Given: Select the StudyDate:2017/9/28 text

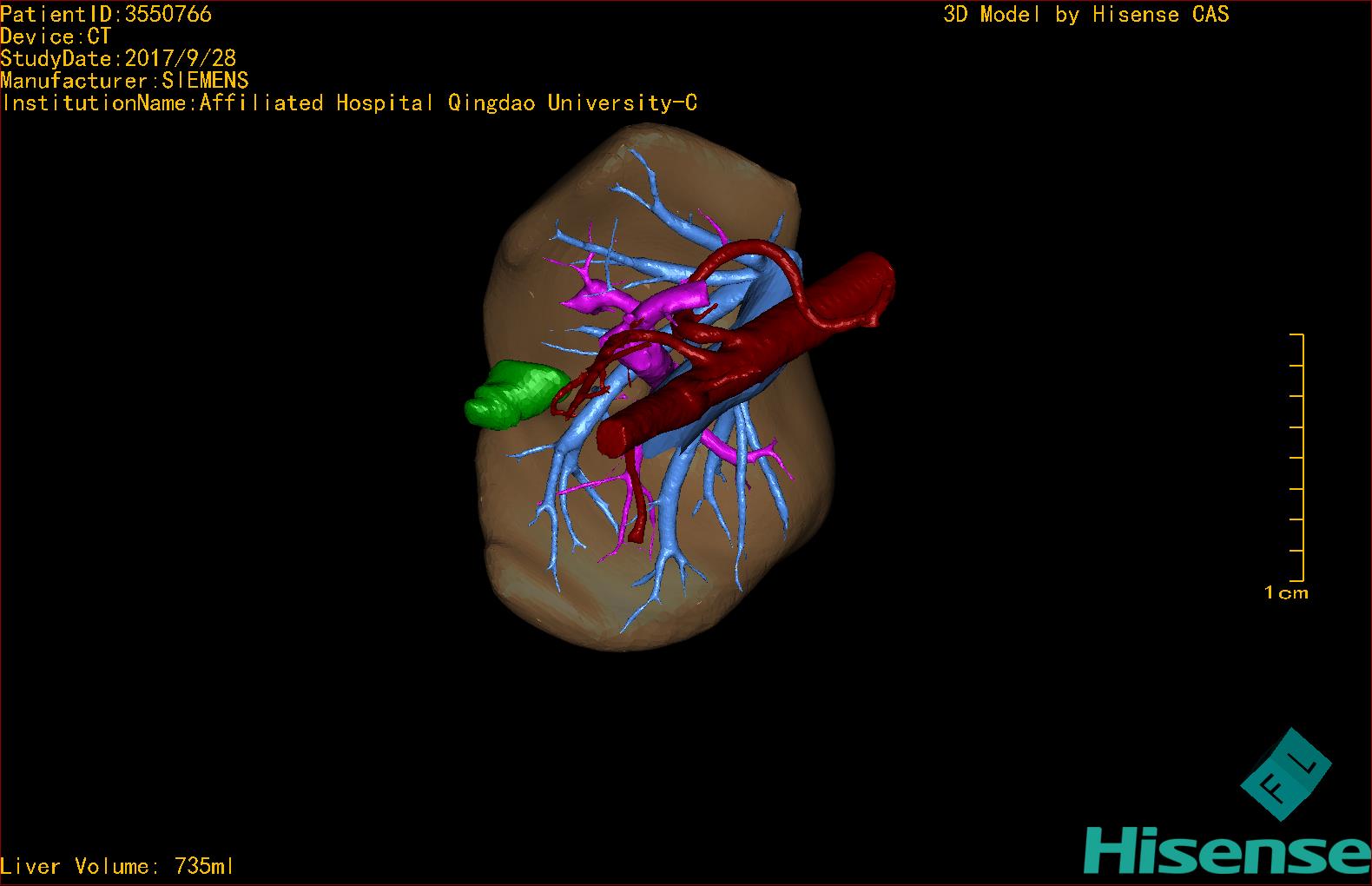Looking at the screenshot, I should [x=118, y=58].
